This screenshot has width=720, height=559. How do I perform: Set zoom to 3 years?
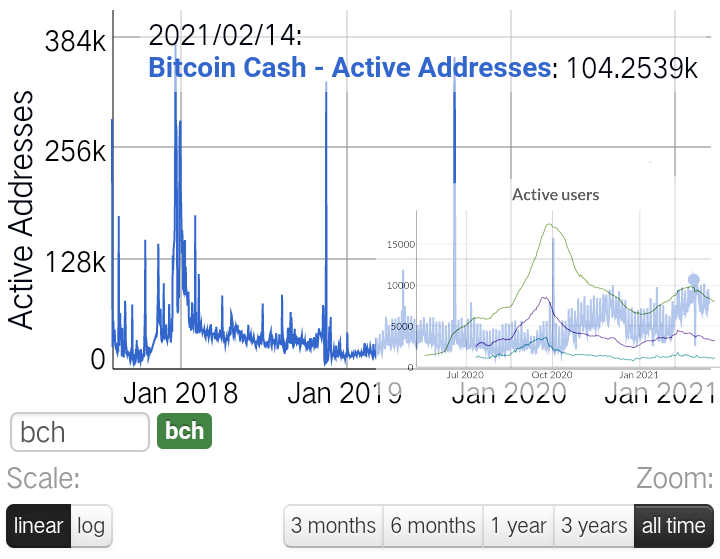pos(594,525)
